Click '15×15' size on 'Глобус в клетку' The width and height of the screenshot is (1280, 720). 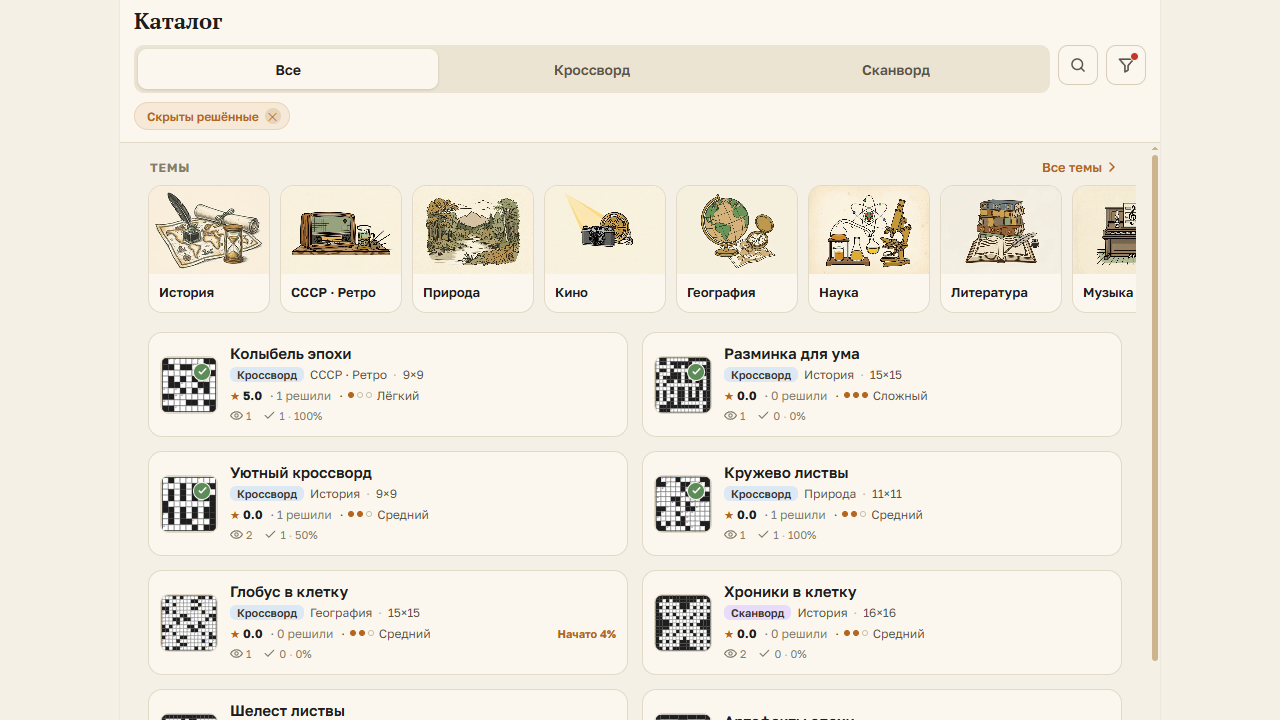403,613
